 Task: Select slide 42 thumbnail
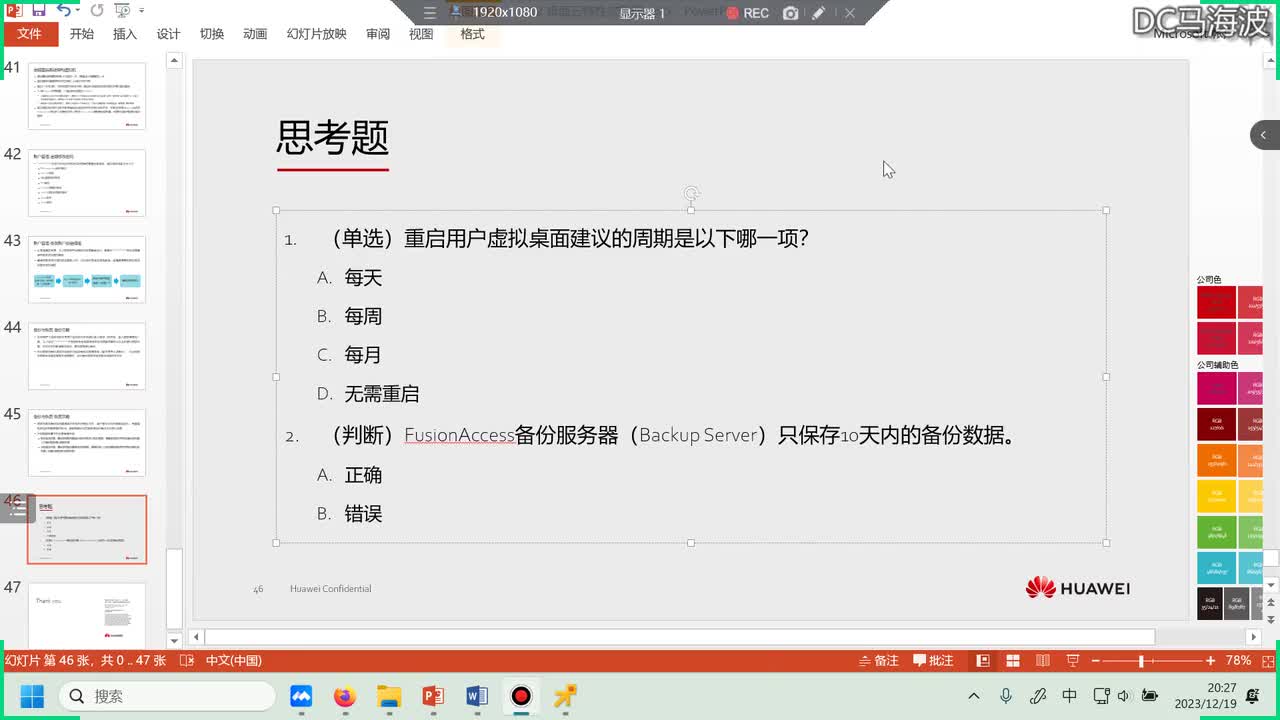(x=87, y=183)
